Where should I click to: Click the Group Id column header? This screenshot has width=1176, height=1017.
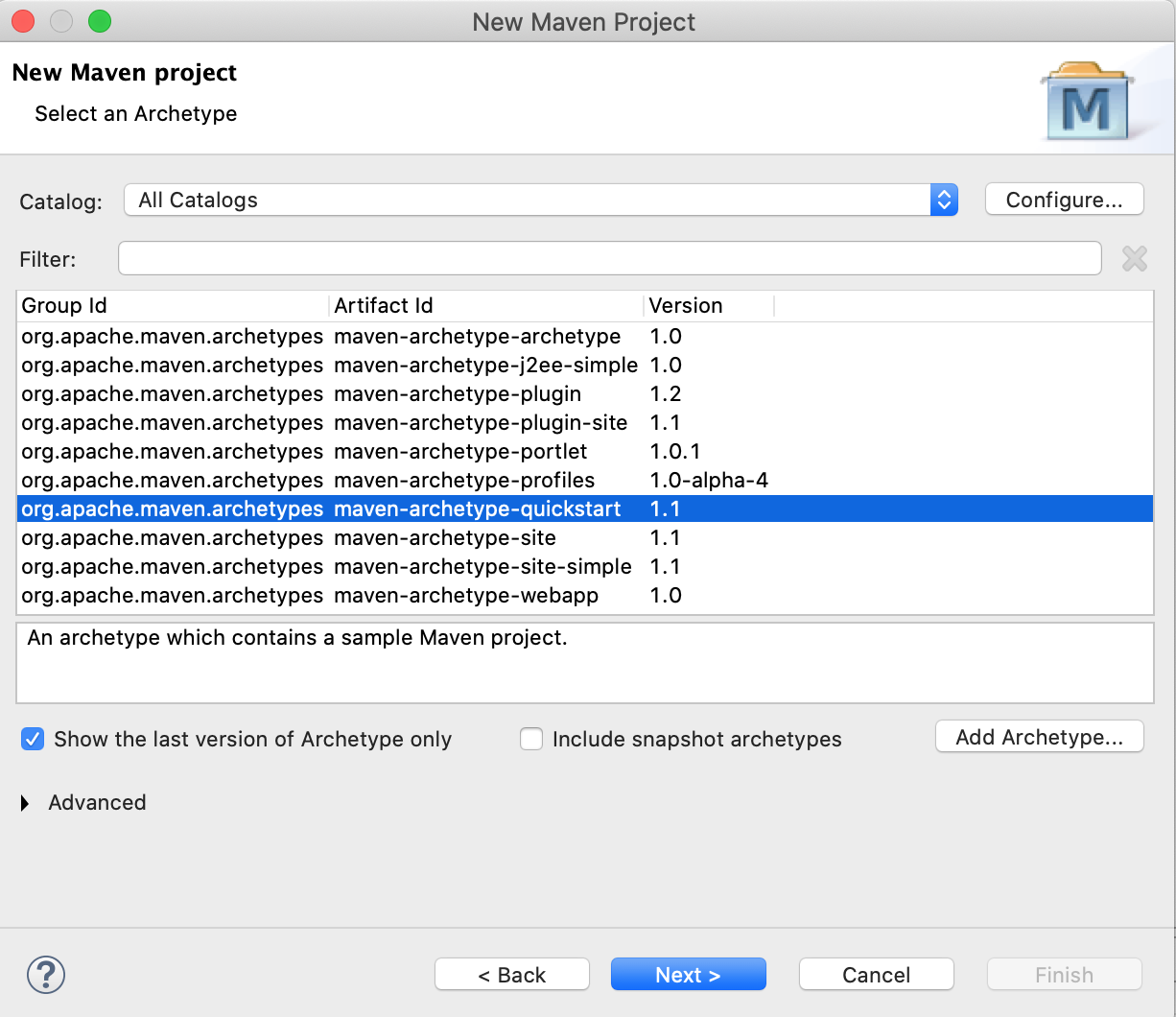click(64, 305)
